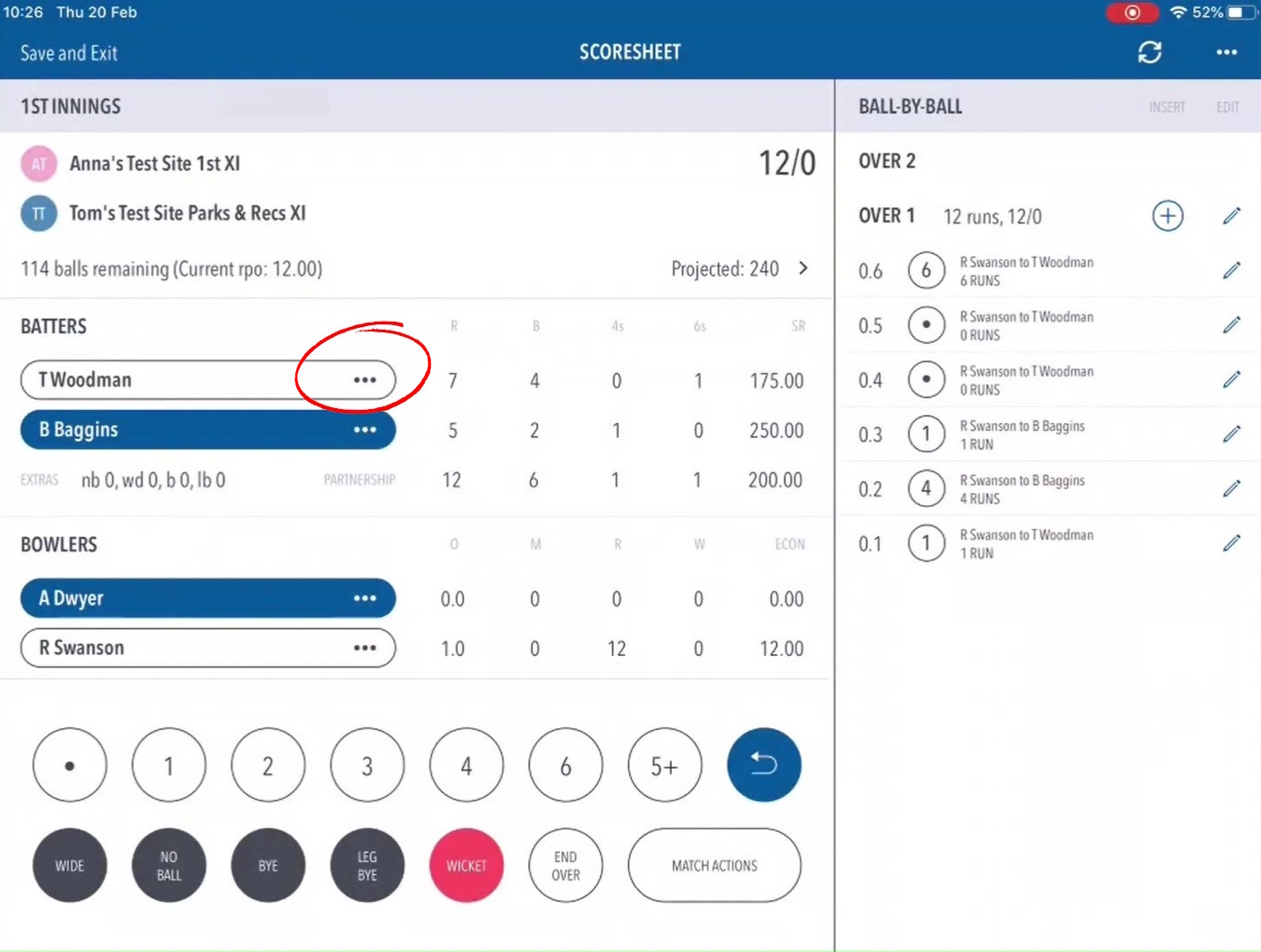Select A Dwyer as bowler
The image size is (1261, 952).
[x=208, y=599]
